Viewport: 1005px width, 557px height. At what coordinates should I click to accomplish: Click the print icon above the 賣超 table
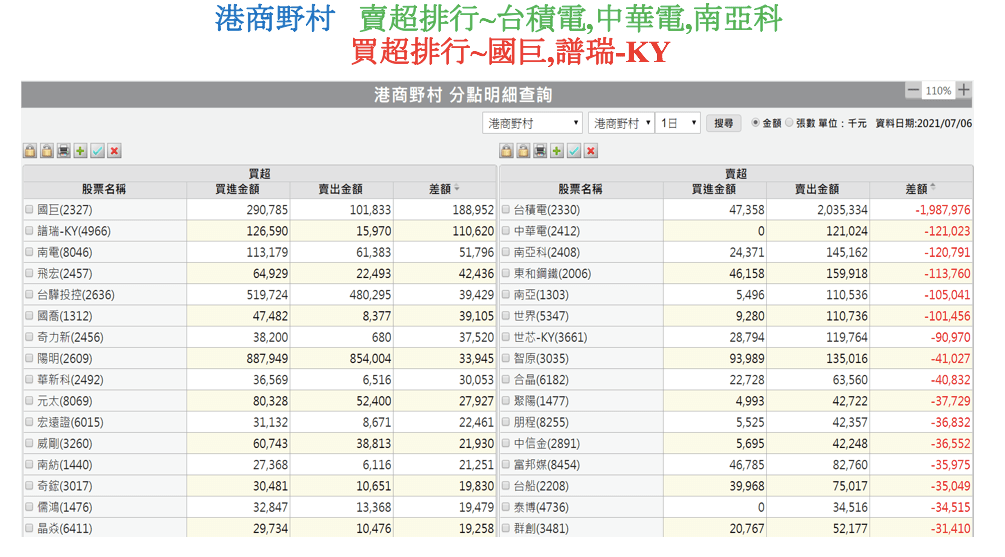540,151
